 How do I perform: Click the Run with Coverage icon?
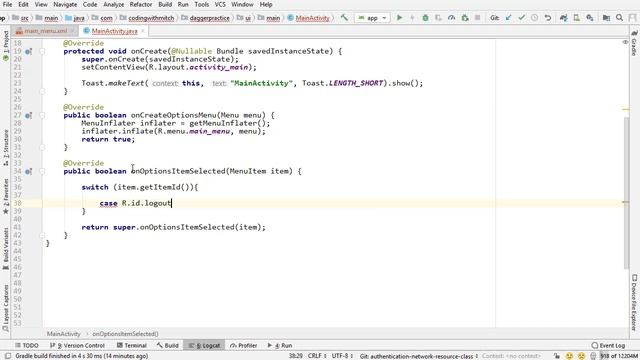point(438,18)
